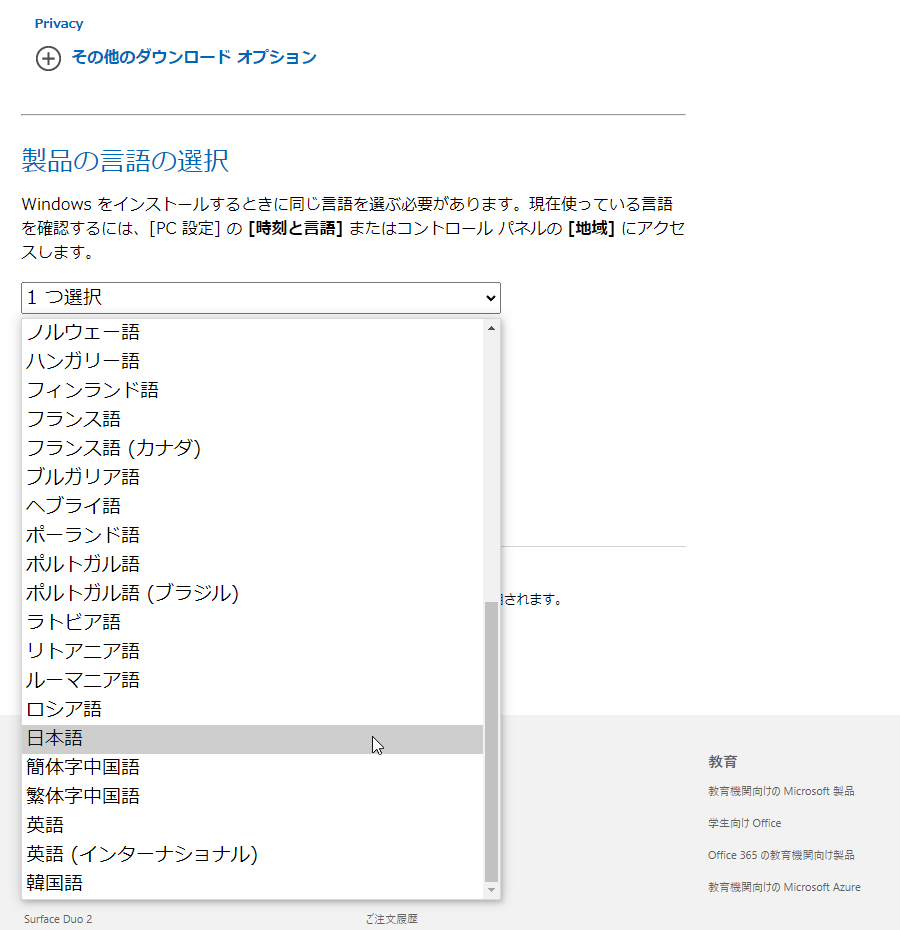Select ラトビア語 language option
Viewport: 900px width, 930px height.
click(x=252, y=622)
